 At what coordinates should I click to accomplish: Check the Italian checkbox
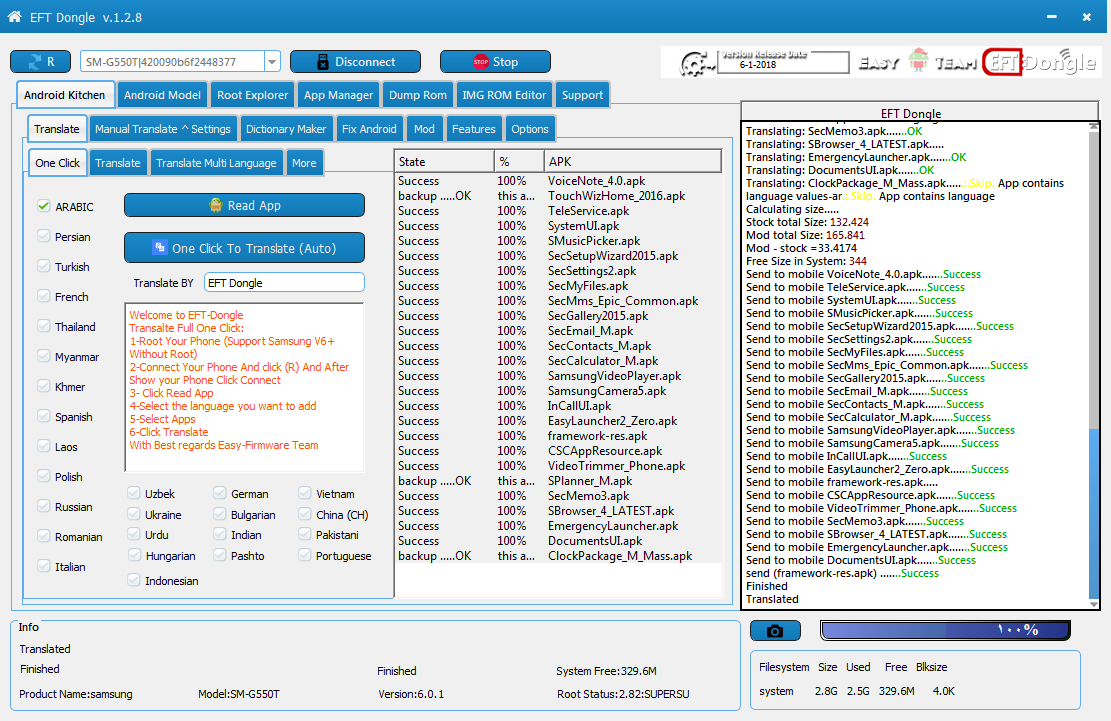coord(44,566)
